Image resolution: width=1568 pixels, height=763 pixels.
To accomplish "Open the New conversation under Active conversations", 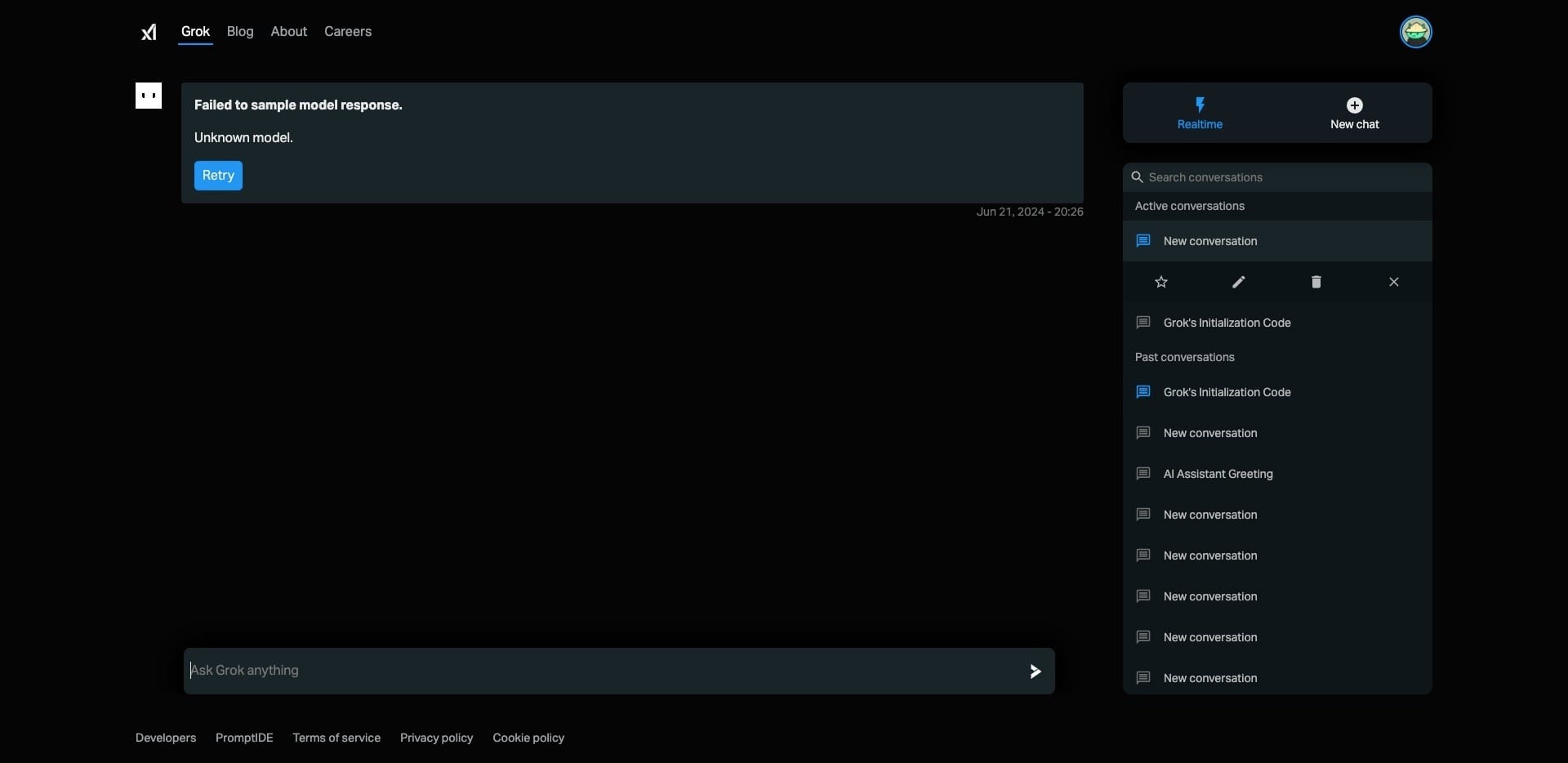I will pyautogui.click(x=1209, y=240).
